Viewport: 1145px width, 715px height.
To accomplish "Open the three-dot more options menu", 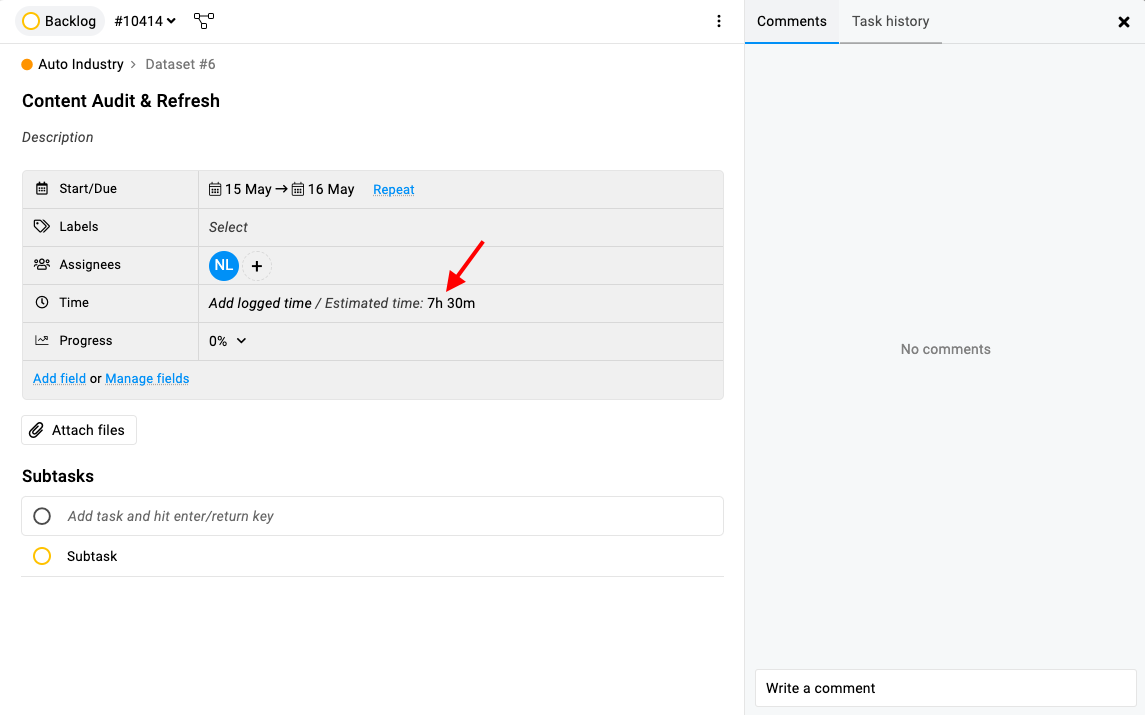I will (x=719, y=21).
